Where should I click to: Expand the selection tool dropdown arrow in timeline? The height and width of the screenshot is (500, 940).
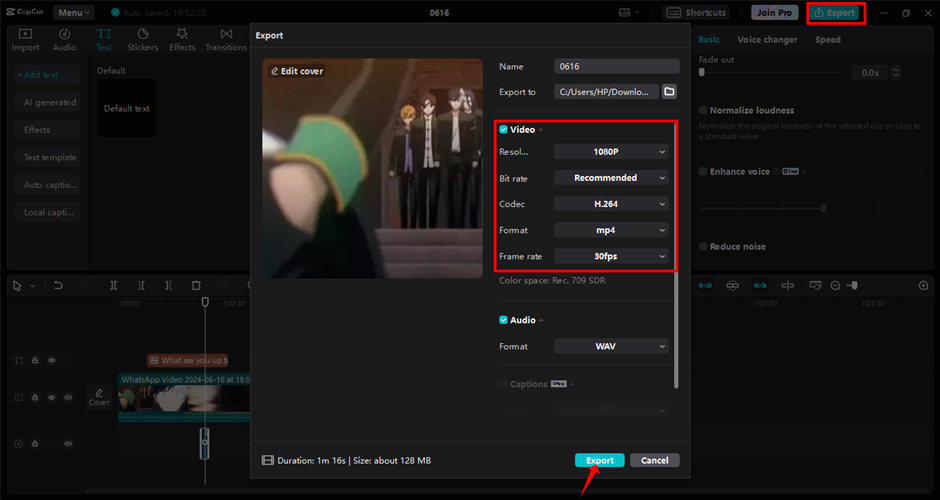(x=33, y=286)
